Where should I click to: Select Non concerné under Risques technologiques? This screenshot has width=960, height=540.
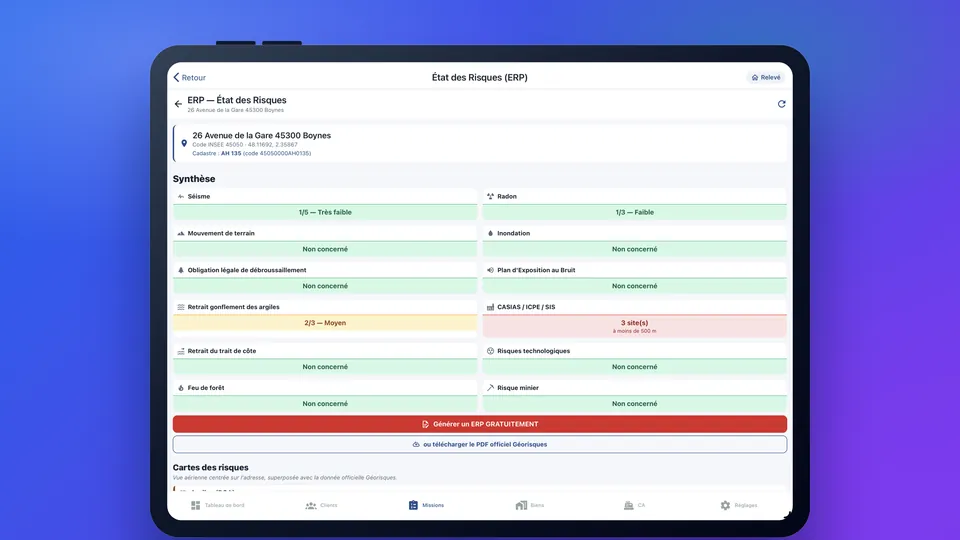click(634, 367)
